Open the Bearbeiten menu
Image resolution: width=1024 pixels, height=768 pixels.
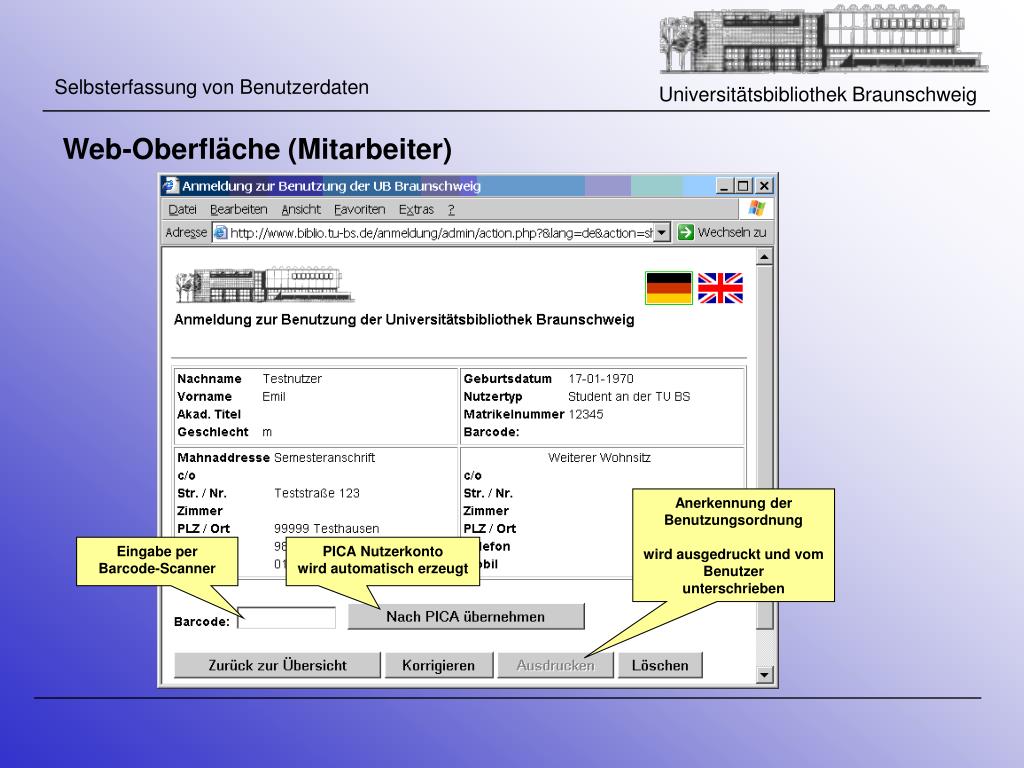tap(238, 209)
